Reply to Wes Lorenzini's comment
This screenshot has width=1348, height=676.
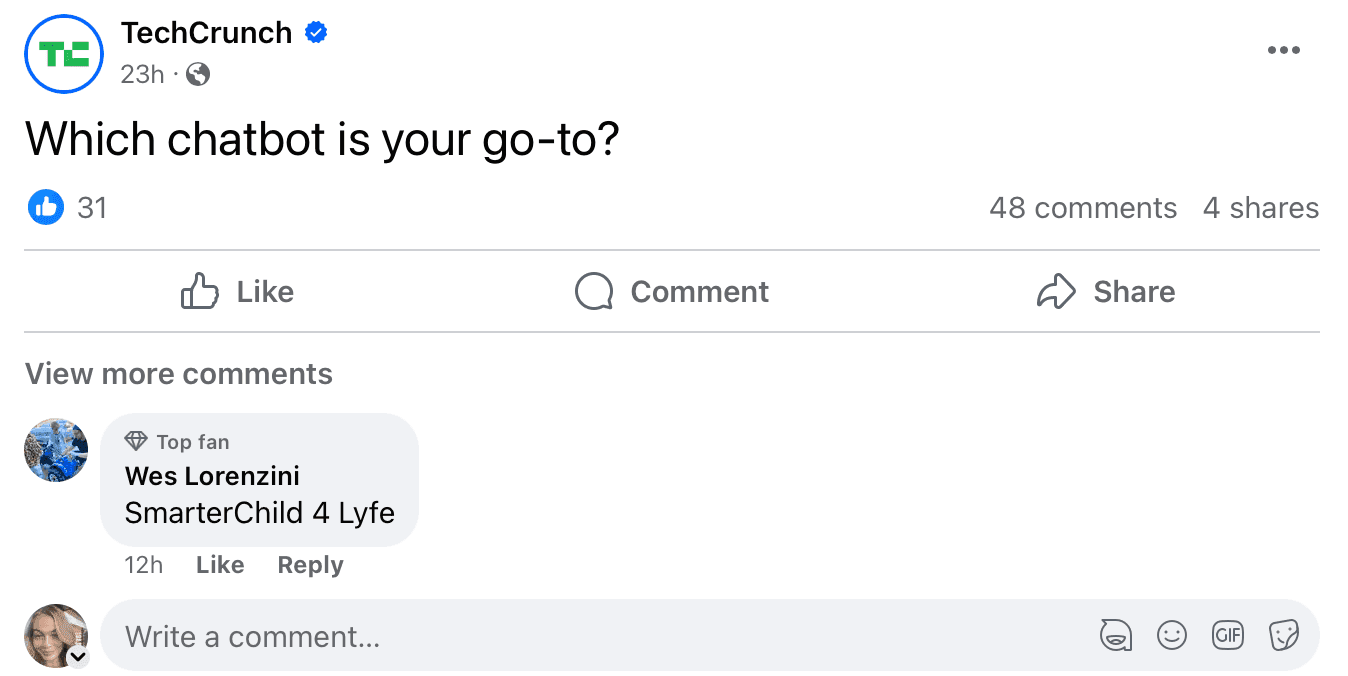point(310,565)
